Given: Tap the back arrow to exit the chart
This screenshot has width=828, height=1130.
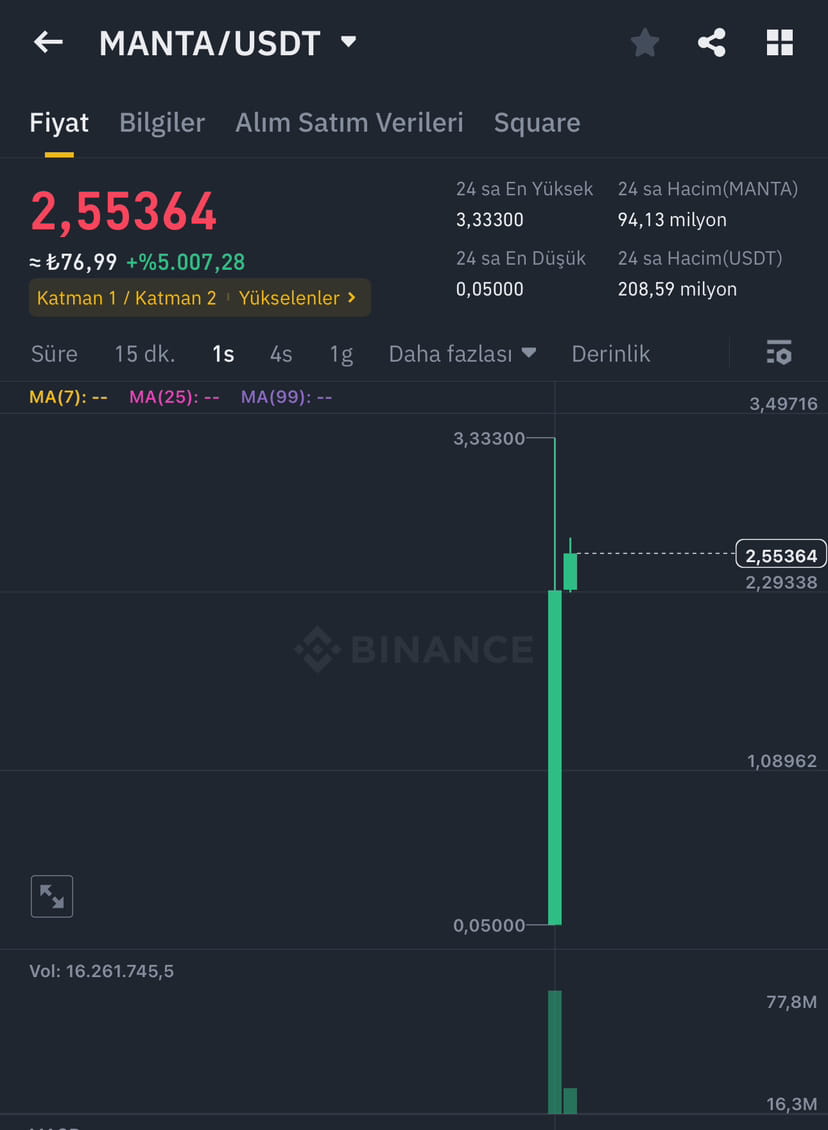Looking at the screenshot, I should 48,42.
